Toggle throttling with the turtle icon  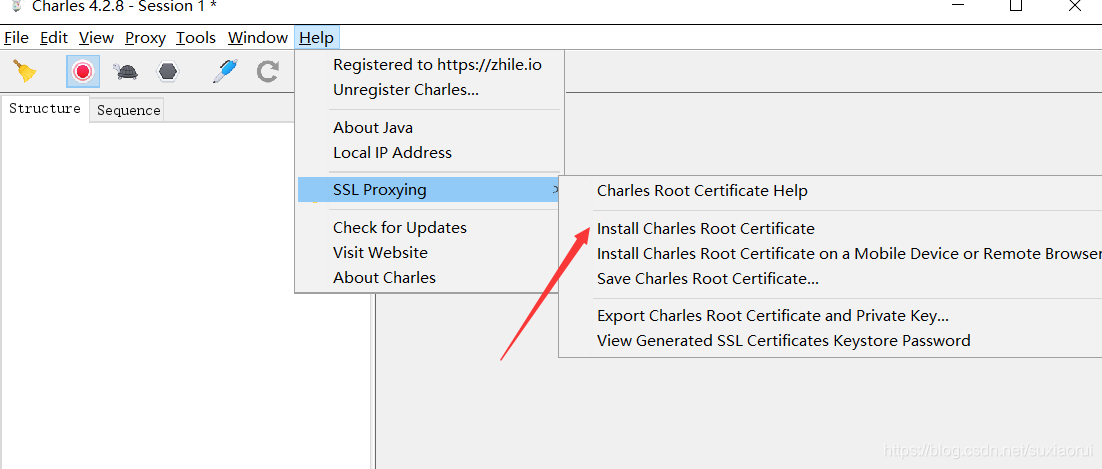(x=125, y=71)
